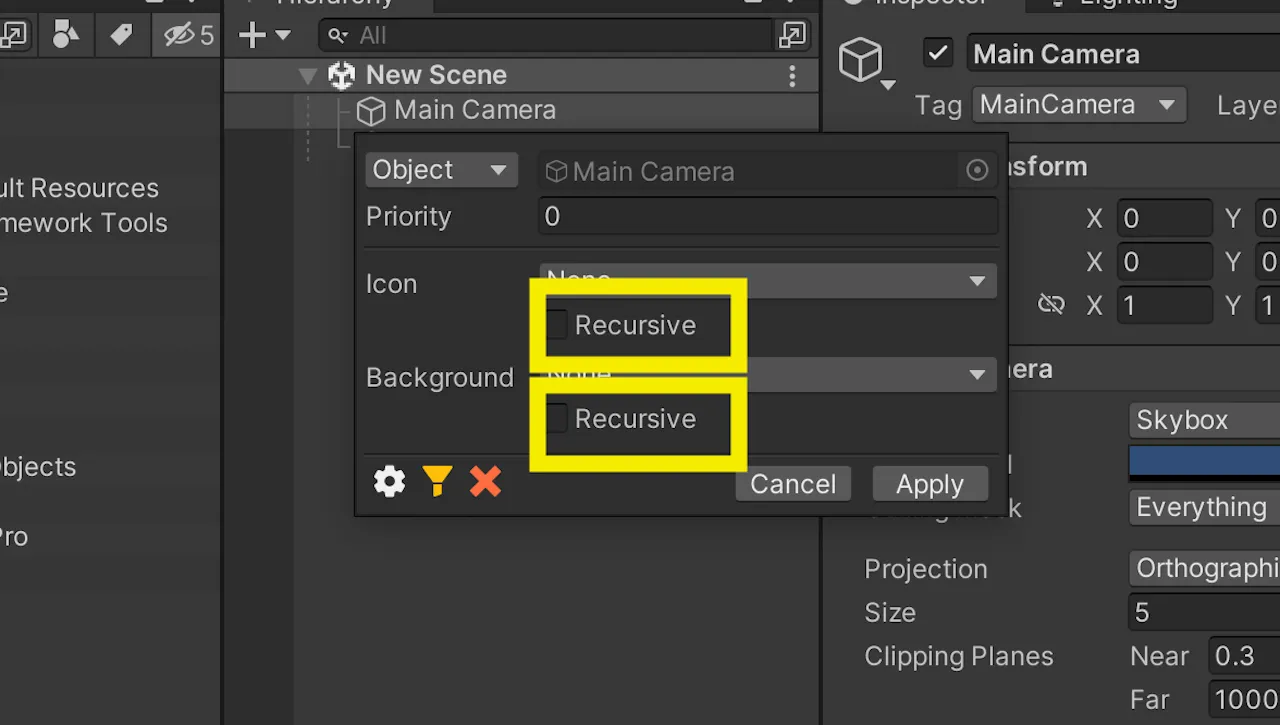Open New Scene kebab options menu
Image resolution: width=1280 pixels, height=725 pixels.
[x=792, y=76]
